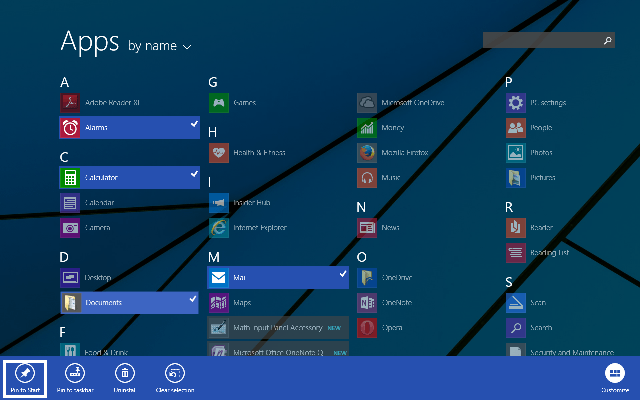Pin selected apps to Start

click(25, 378)
